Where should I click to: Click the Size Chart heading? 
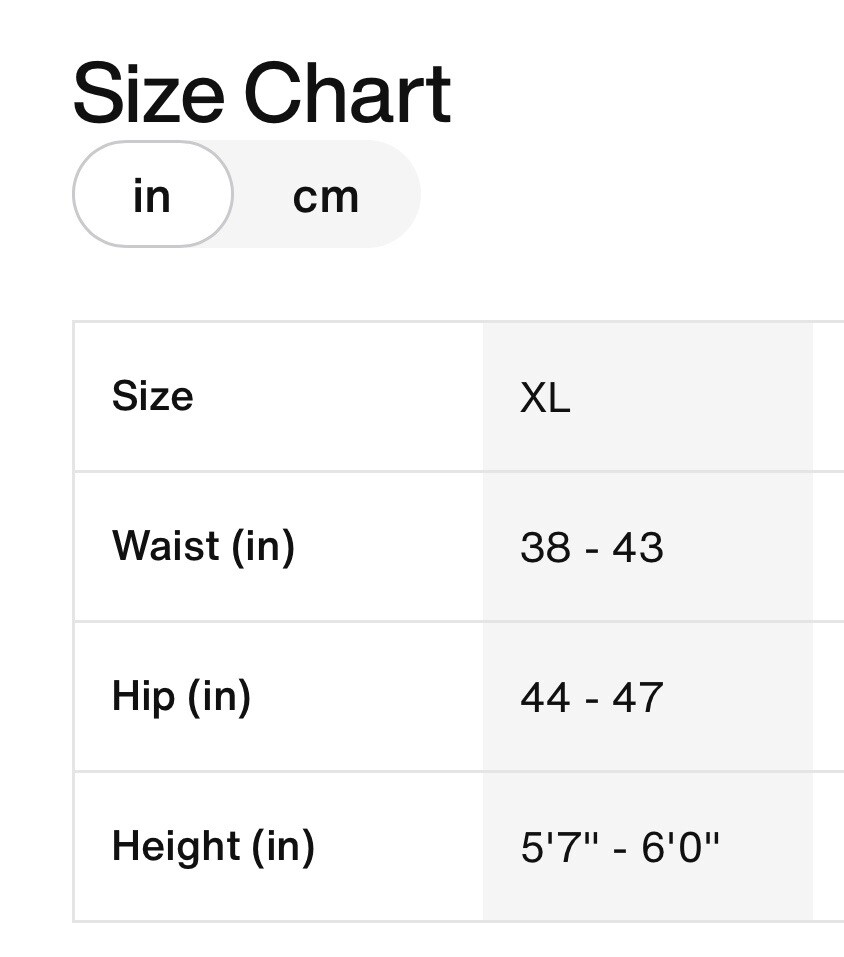coord(264,93)
